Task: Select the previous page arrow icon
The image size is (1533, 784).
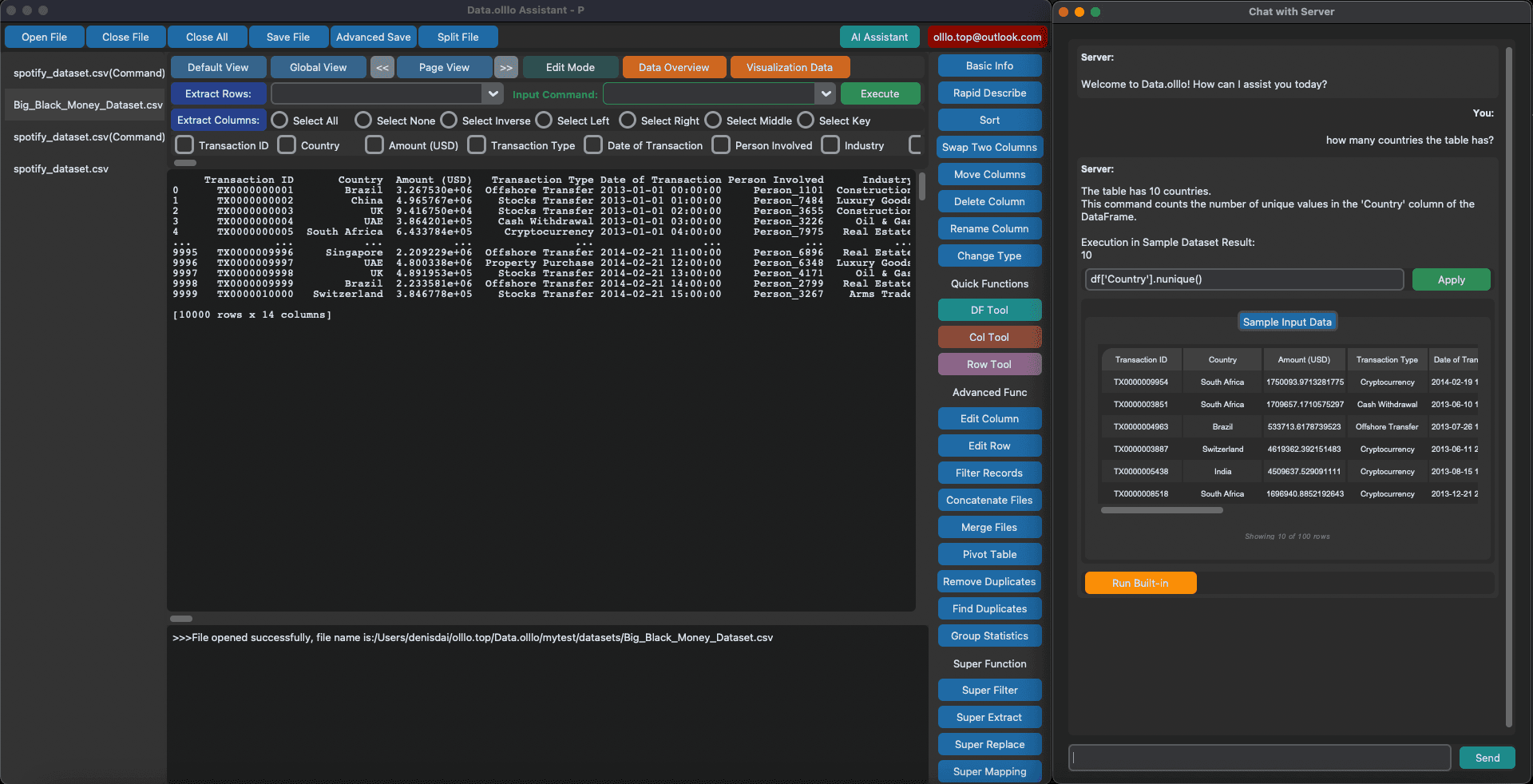Action: coord(382,67)
